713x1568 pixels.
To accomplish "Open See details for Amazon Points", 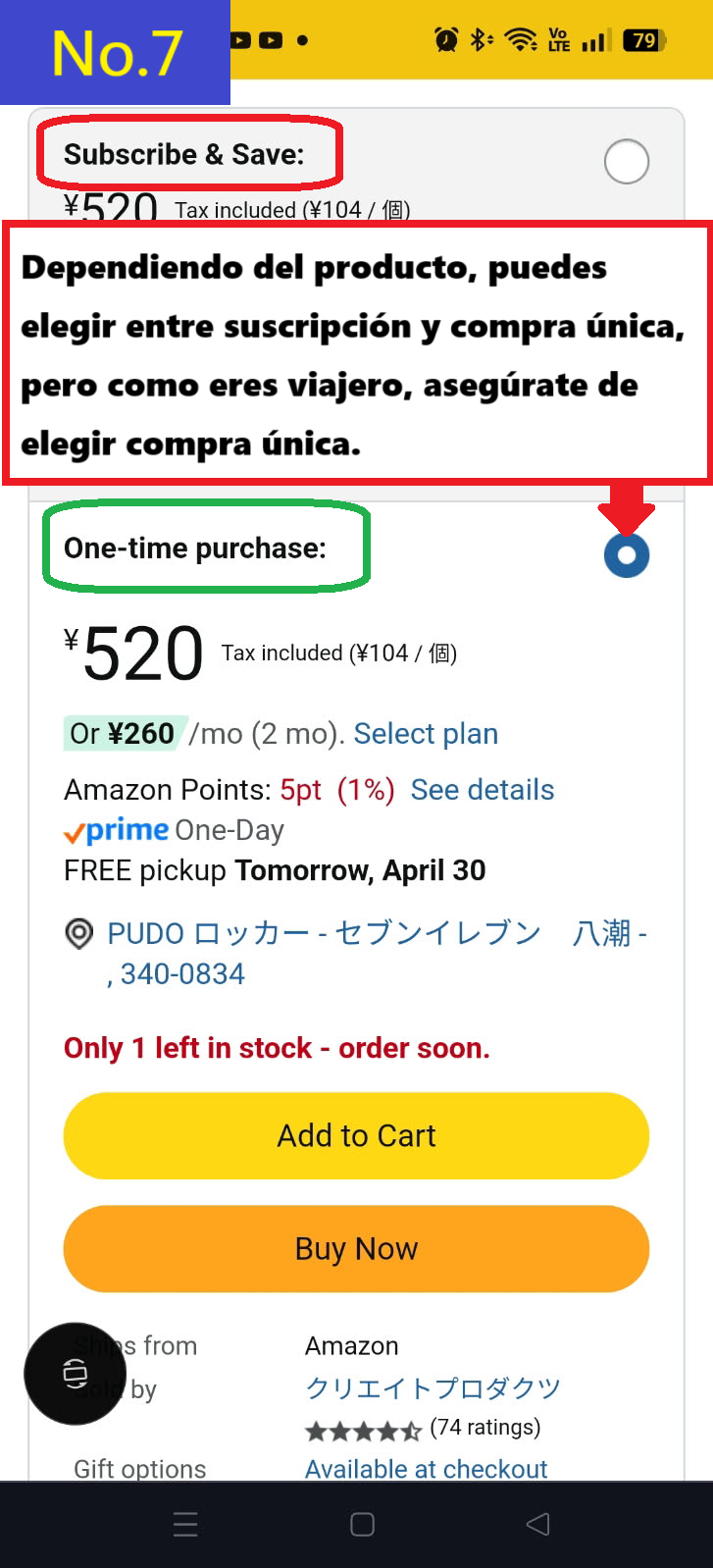I will coord(482,790).
